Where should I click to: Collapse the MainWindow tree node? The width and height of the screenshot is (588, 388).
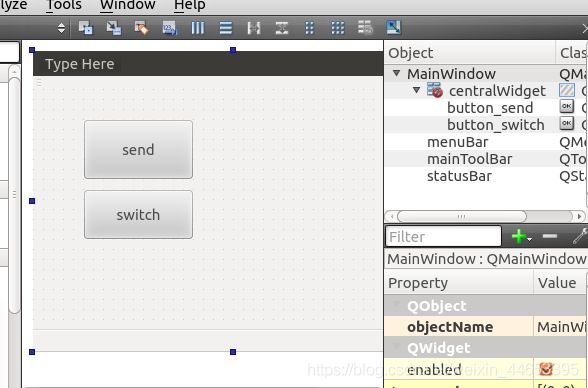tap(396, 73)
